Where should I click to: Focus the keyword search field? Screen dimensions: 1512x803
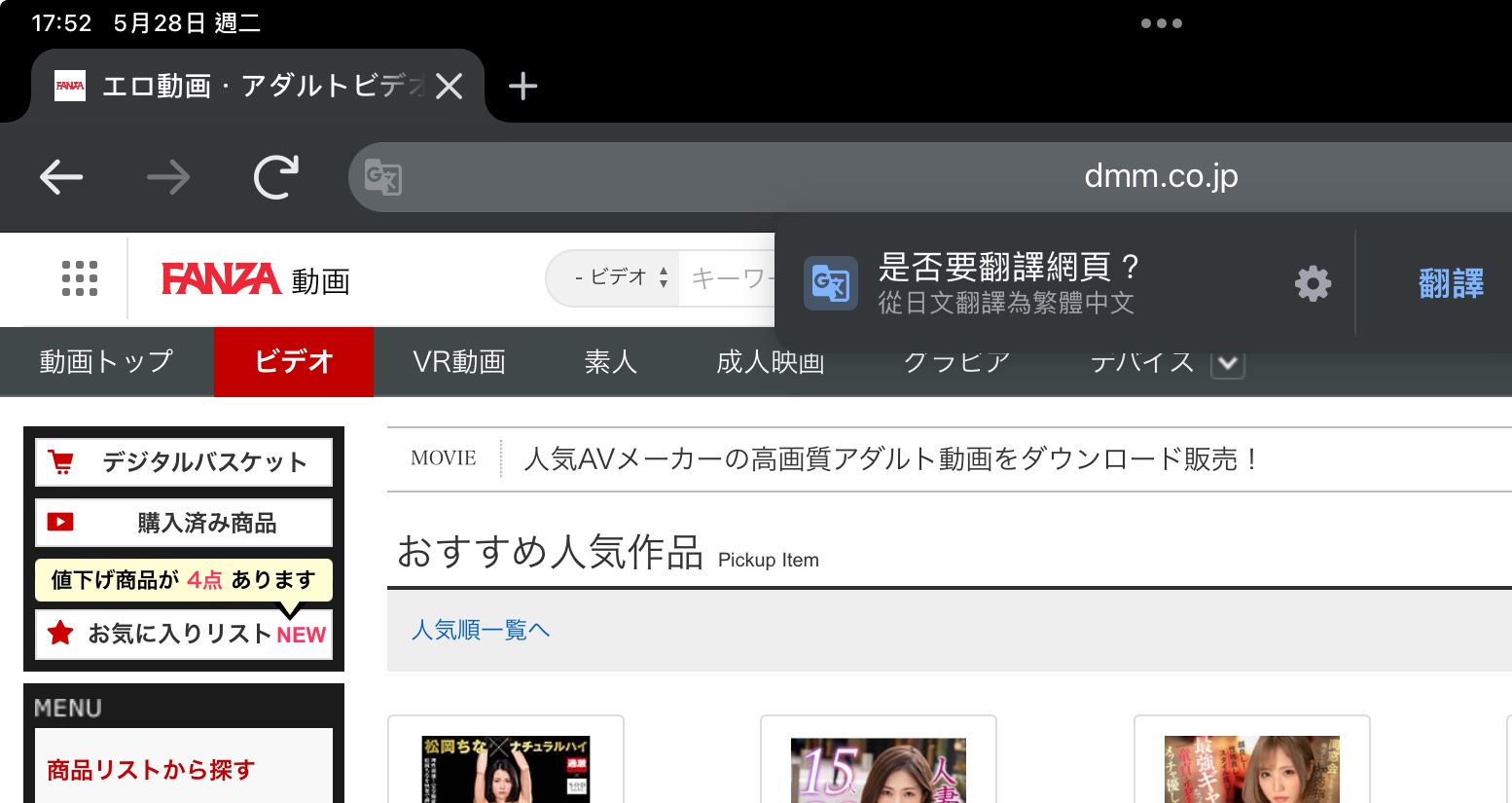[728, 278]
